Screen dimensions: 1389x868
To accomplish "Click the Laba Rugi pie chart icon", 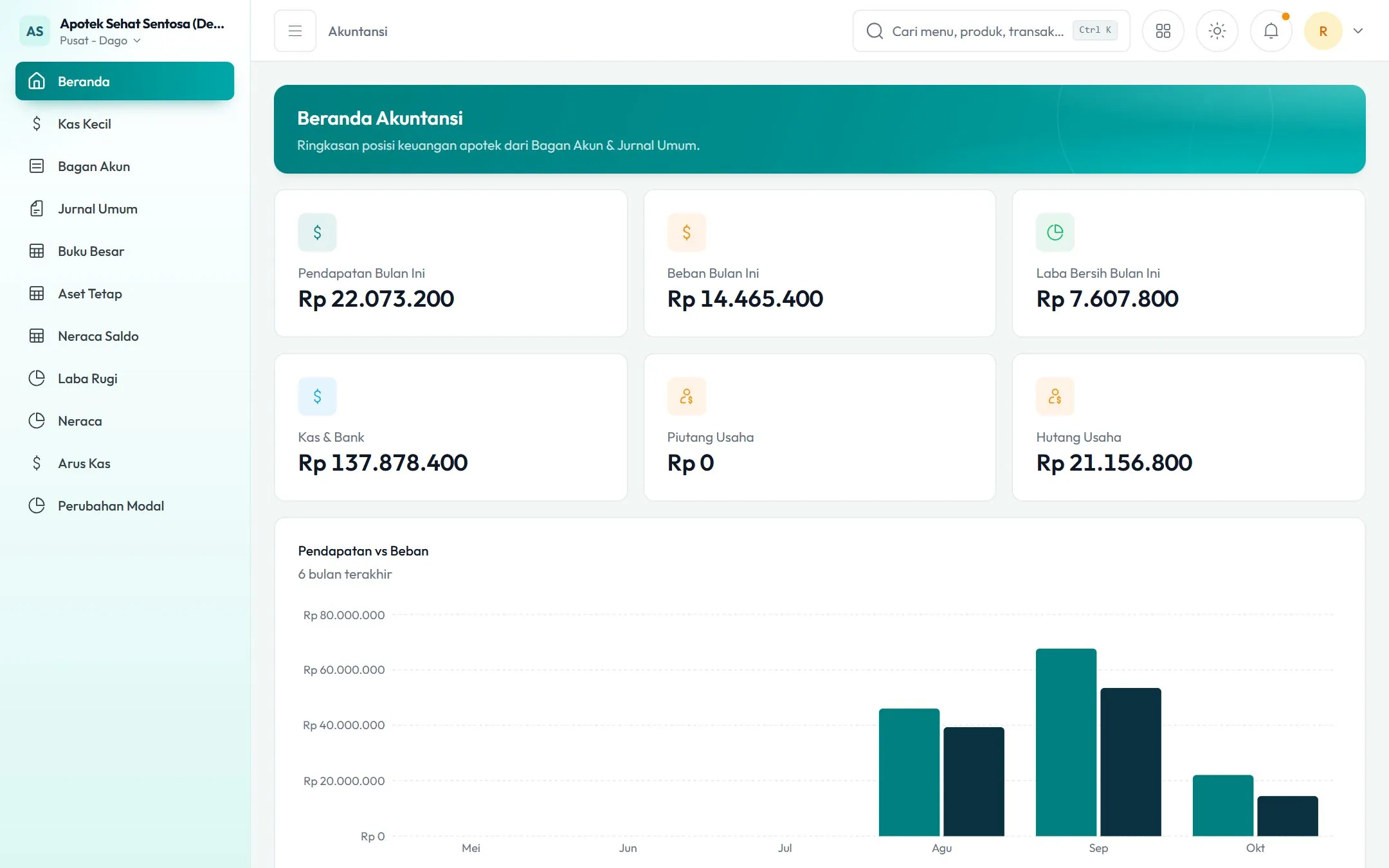I will tap(37, 378).
